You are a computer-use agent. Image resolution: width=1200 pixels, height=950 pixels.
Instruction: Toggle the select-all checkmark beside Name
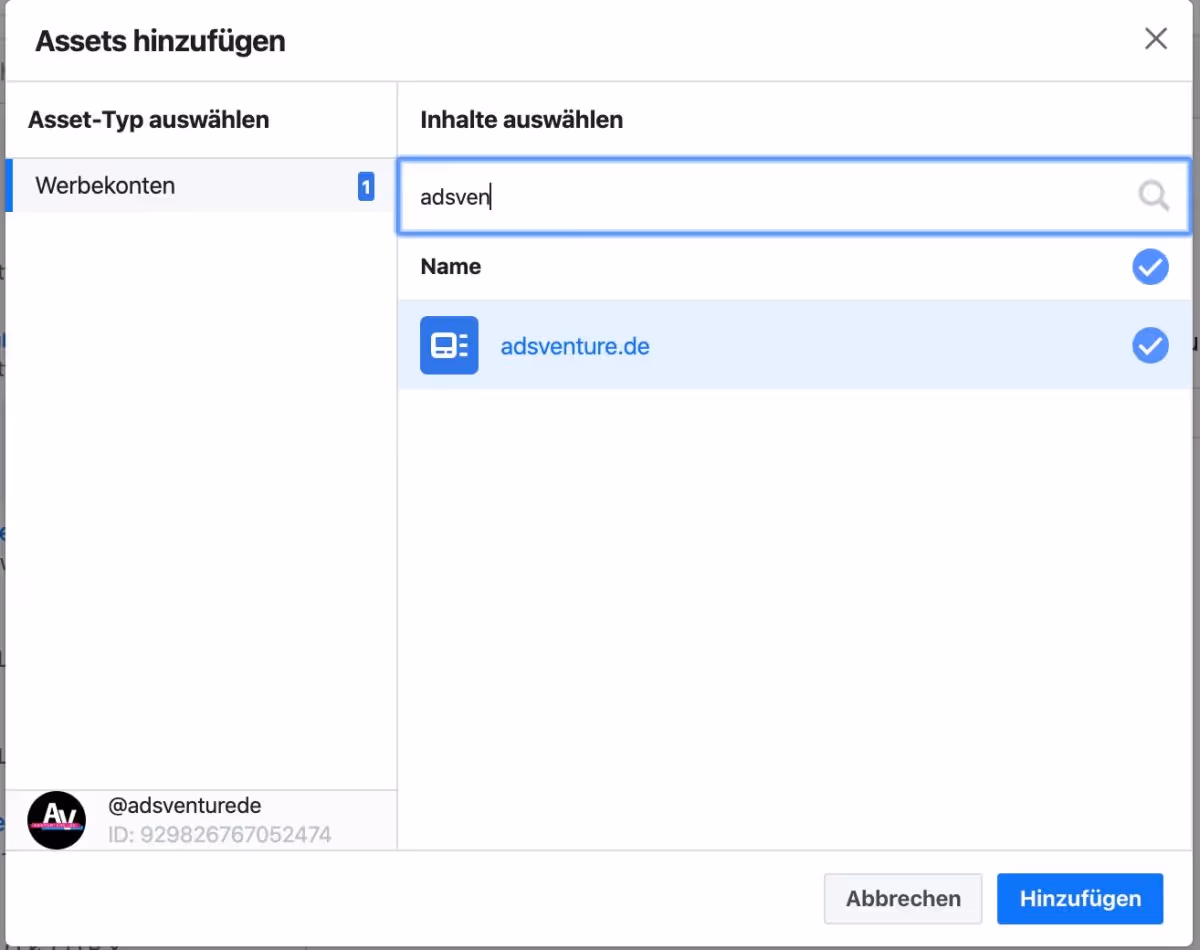click(1150, 267)
